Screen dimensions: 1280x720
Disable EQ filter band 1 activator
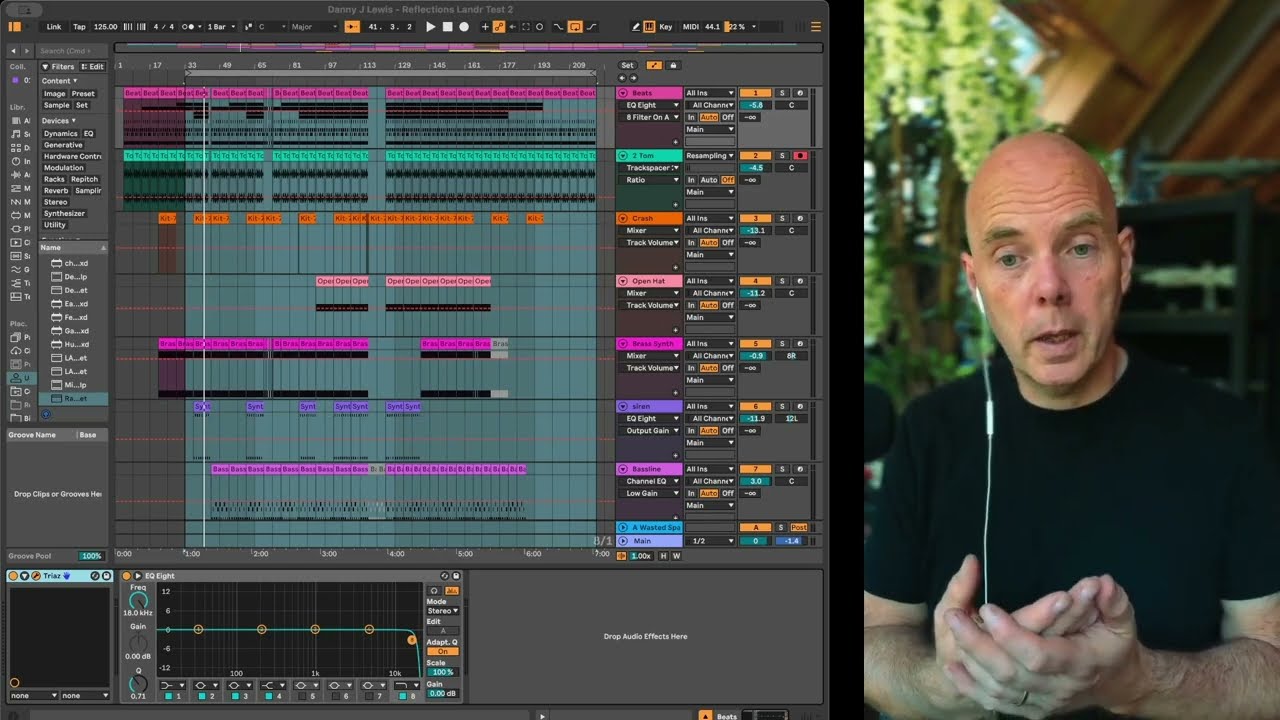[168, 696]
